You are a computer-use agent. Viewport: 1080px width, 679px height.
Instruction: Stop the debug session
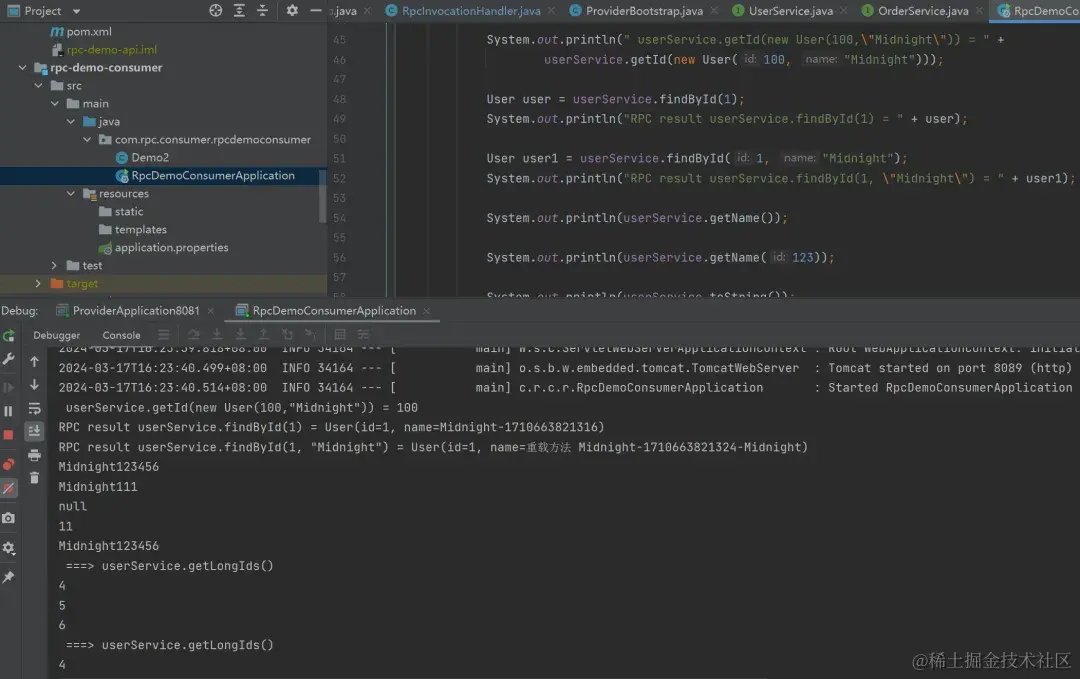(x=8, y=435)
